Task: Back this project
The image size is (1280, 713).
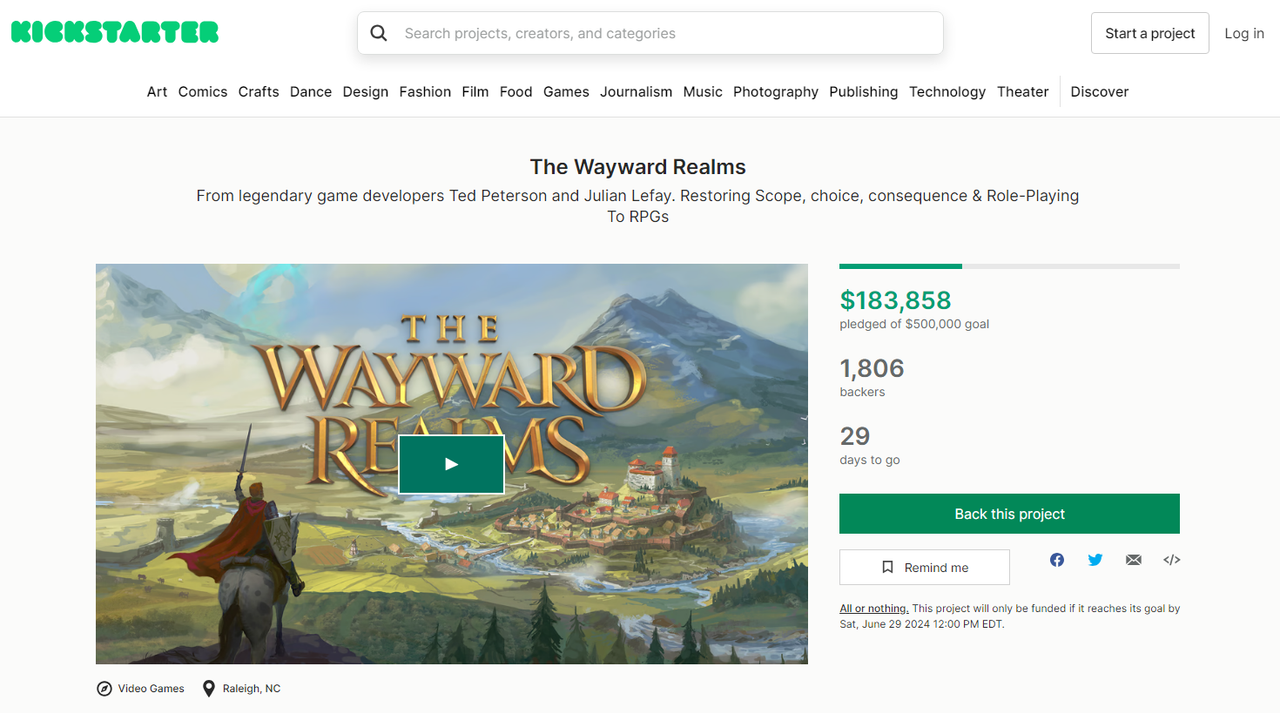Action: [1010, 514]
